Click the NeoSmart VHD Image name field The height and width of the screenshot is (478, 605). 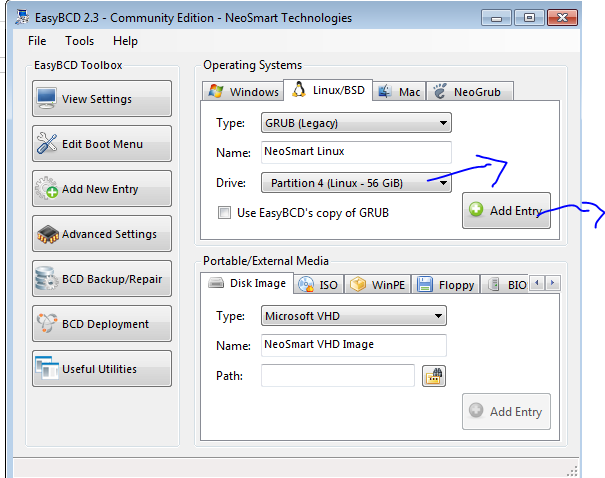click(354, 345)
